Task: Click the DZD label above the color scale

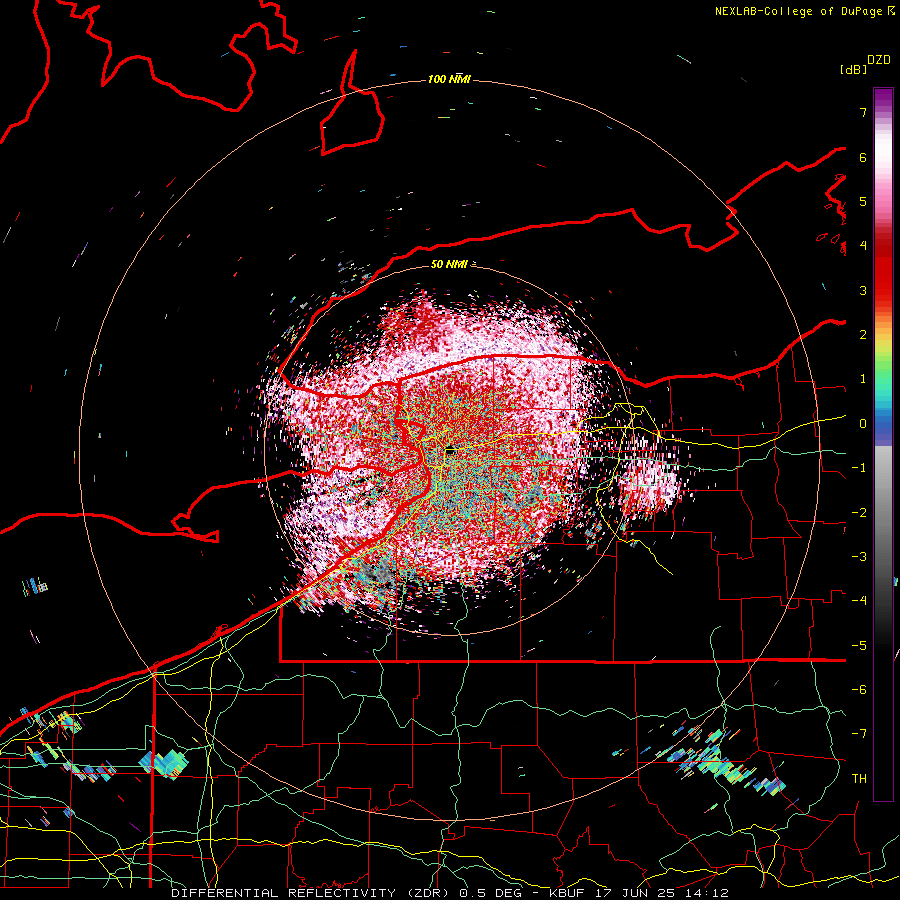Action: [879, 60]
